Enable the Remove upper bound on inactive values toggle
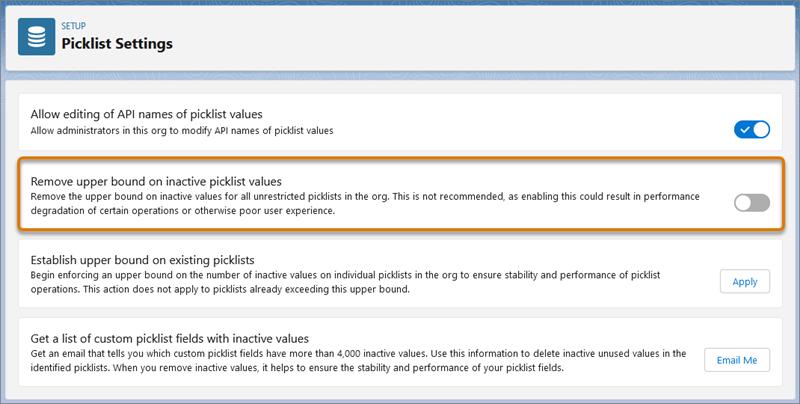The image size is (800, 404). (752, 203)
